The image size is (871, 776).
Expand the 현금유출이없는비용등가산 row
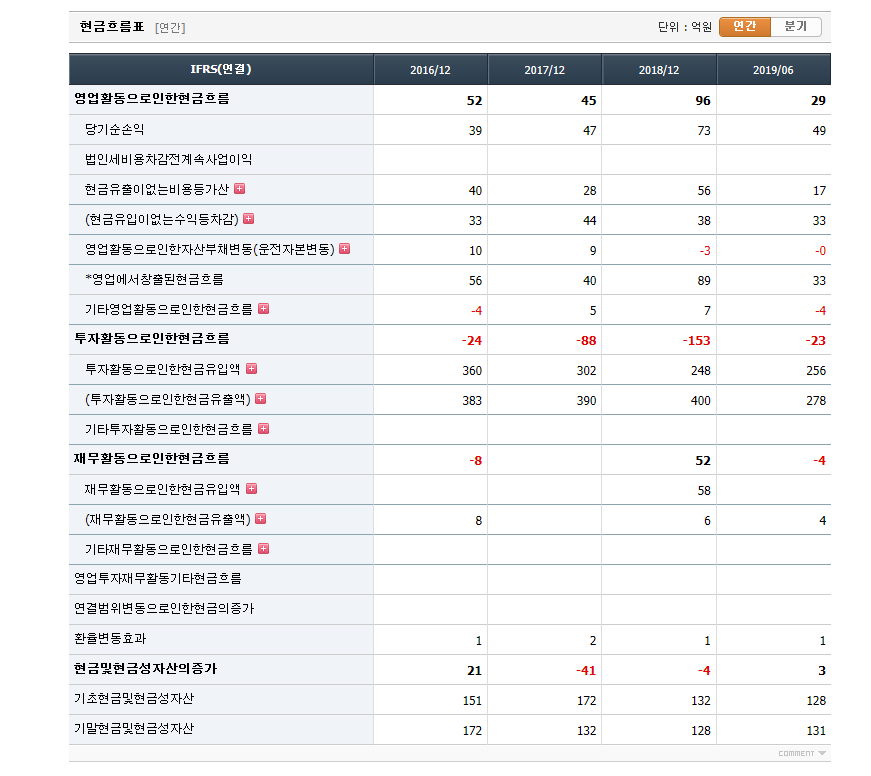click(239, 189)
